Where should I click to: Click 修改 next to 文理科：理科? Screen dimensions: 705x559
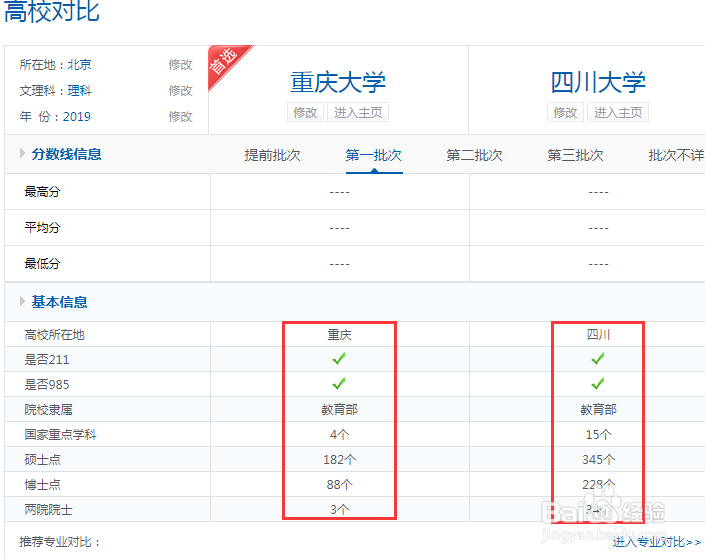pyautogui.click(x=180, y=91)
